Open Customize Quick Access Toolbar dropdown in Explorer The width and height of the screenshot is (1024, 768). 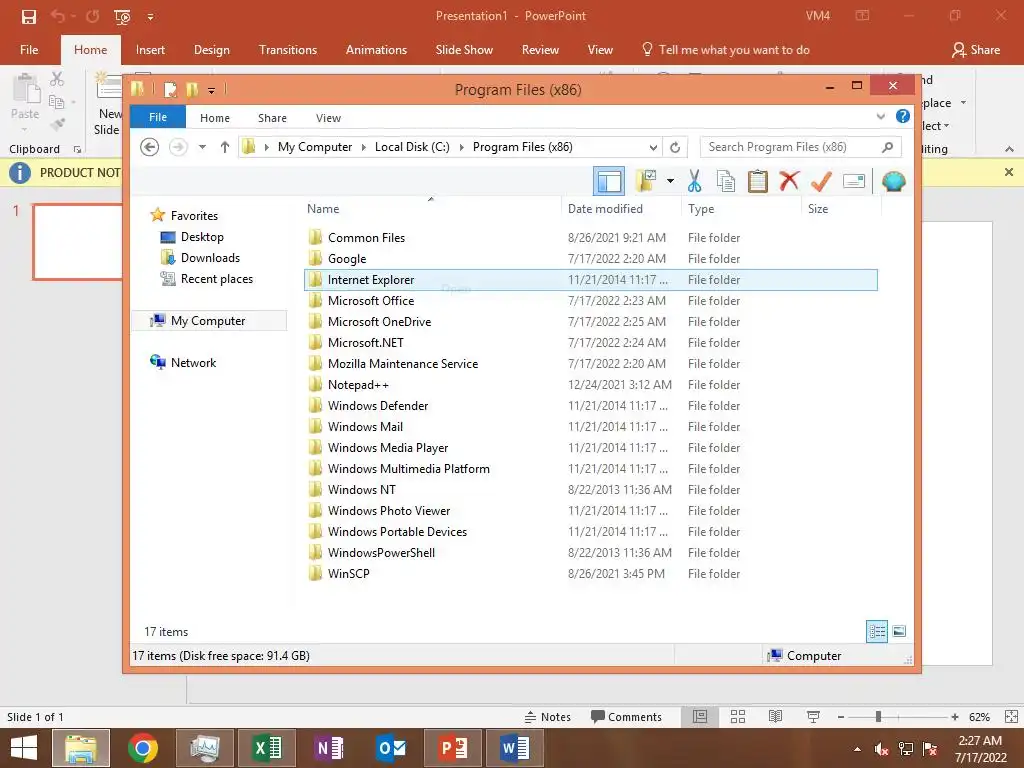click(211, 90)
